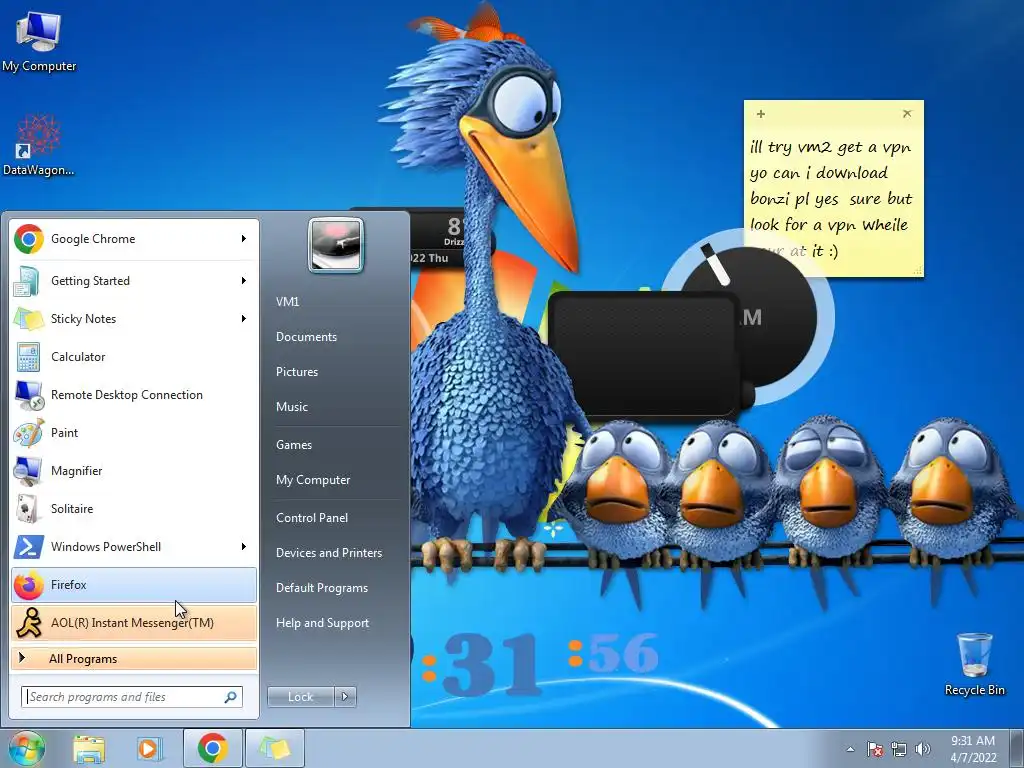This screenshot has height=768, width=1024.
Task: Open Default Programs
Action: [x=321, y=588]
